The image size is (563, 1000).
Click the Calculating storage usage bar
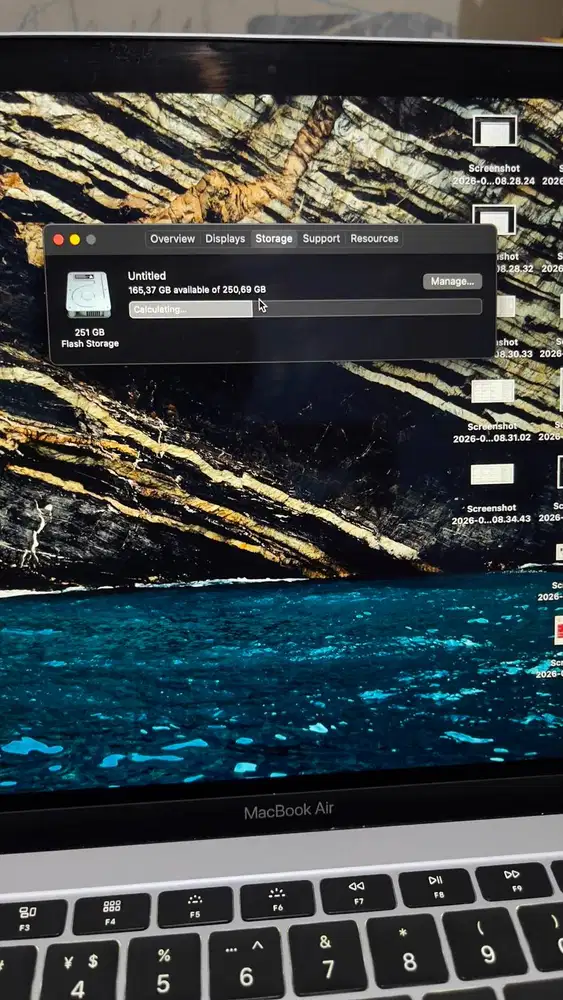305,309
